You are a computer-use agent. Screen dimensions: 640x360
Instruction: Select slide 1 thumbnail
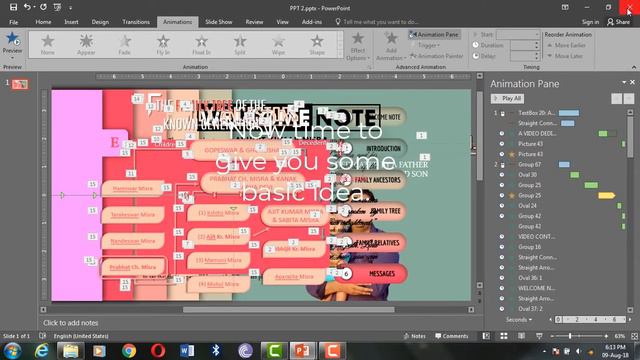click(20, 84)
